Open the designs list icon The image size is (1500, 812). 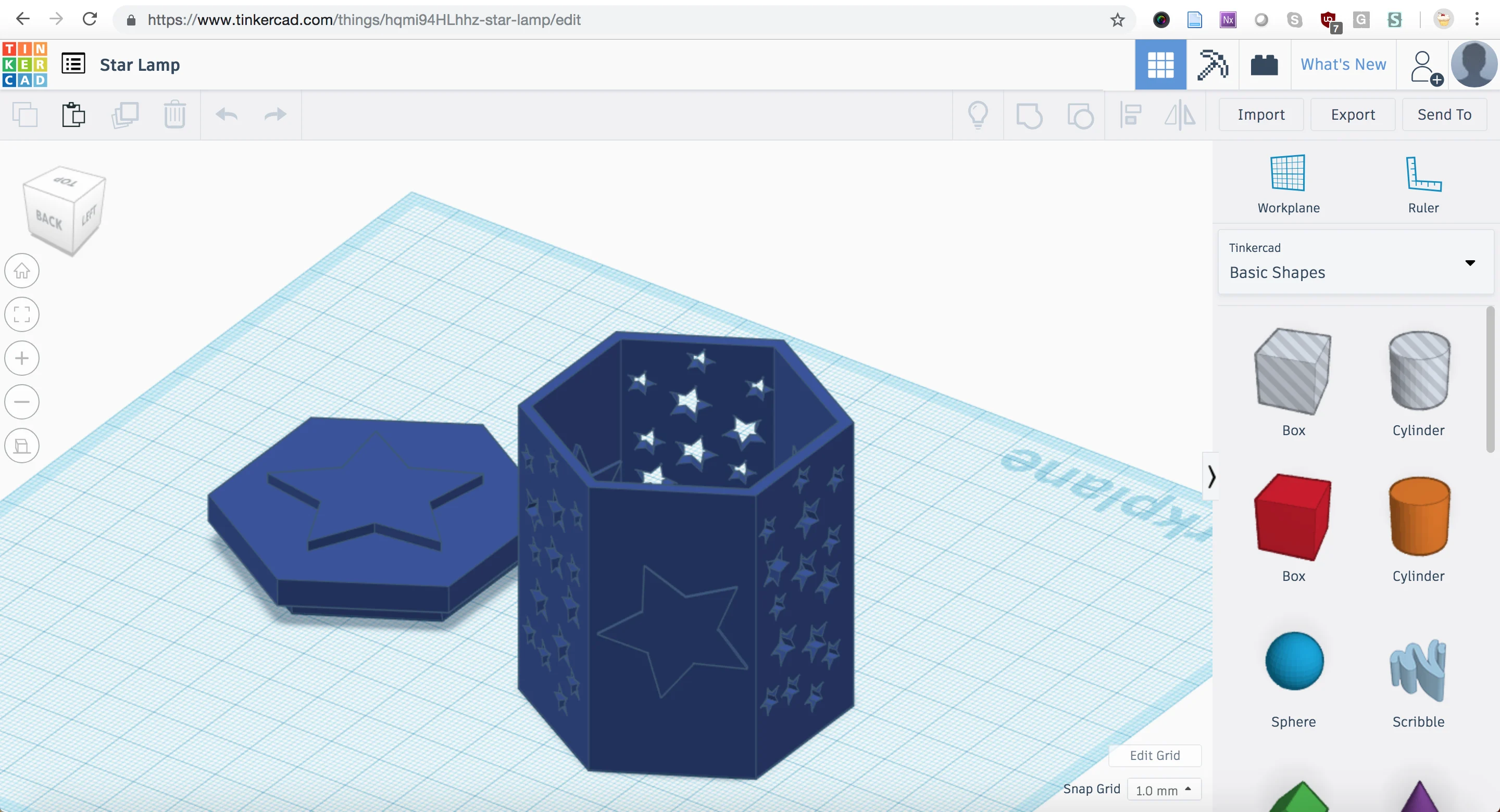pos(73,64)
